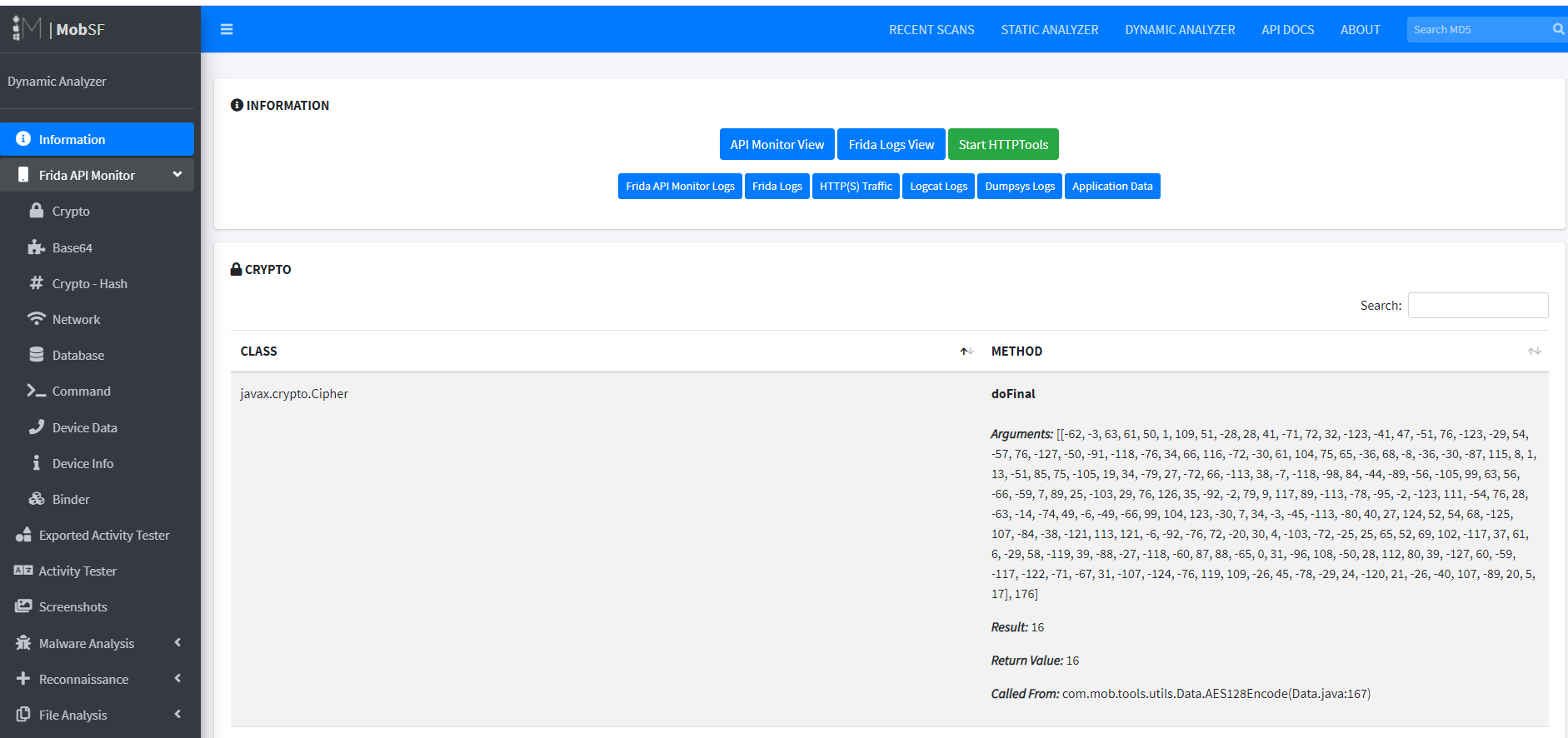
Task: Toggle the hamburger sidebar menu icon
Action: (227, 29)
